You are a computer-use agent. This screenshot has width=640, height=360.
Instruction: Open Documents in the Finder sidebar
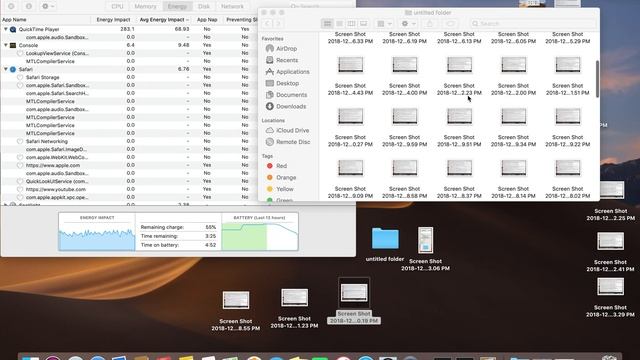point(291,95)
